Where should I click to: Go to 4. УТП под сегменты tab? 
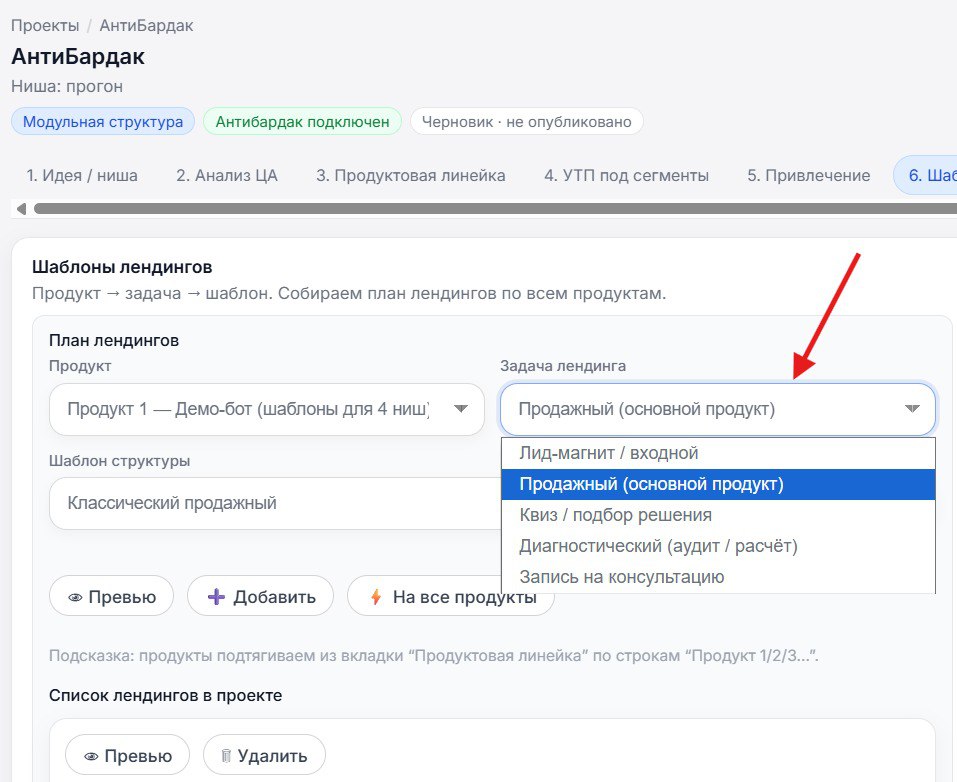pyautogui.click(x=626, y=175)
